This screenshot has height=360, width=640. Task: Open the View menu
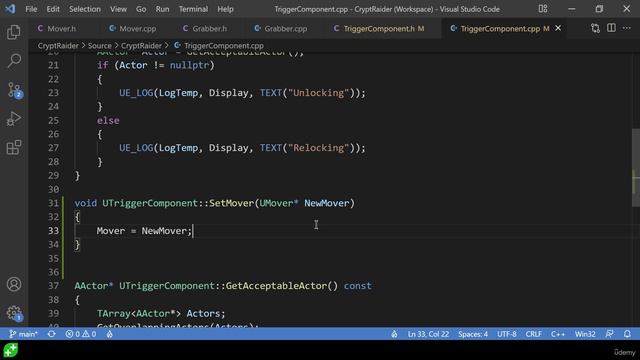click(118, 9)
